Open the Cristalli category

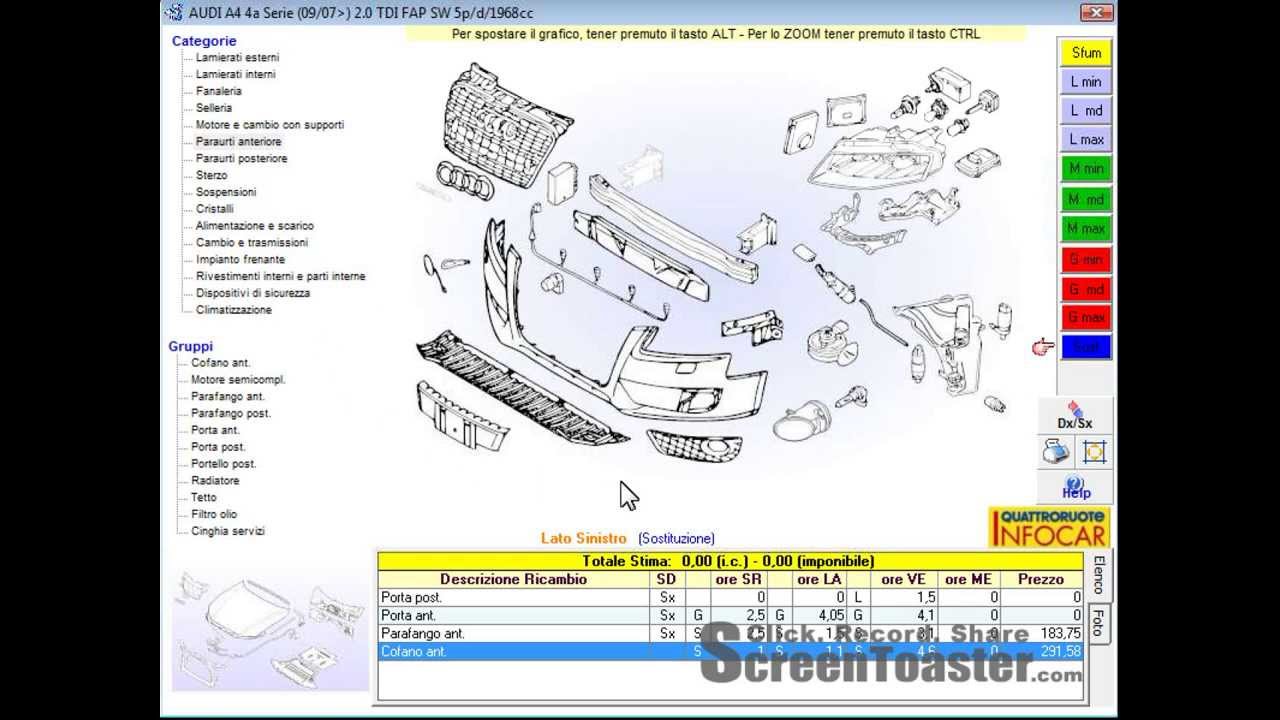[x=214, y=209]
